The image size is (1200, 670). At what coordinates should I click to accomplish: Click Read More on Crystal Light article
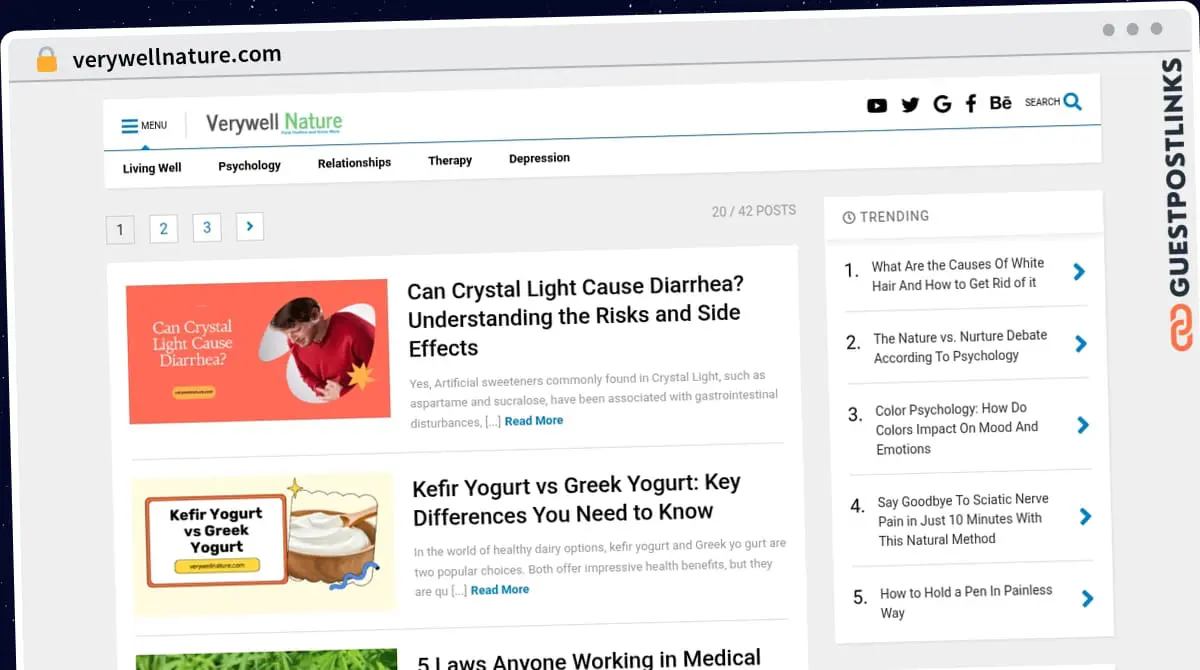point(533,421)
